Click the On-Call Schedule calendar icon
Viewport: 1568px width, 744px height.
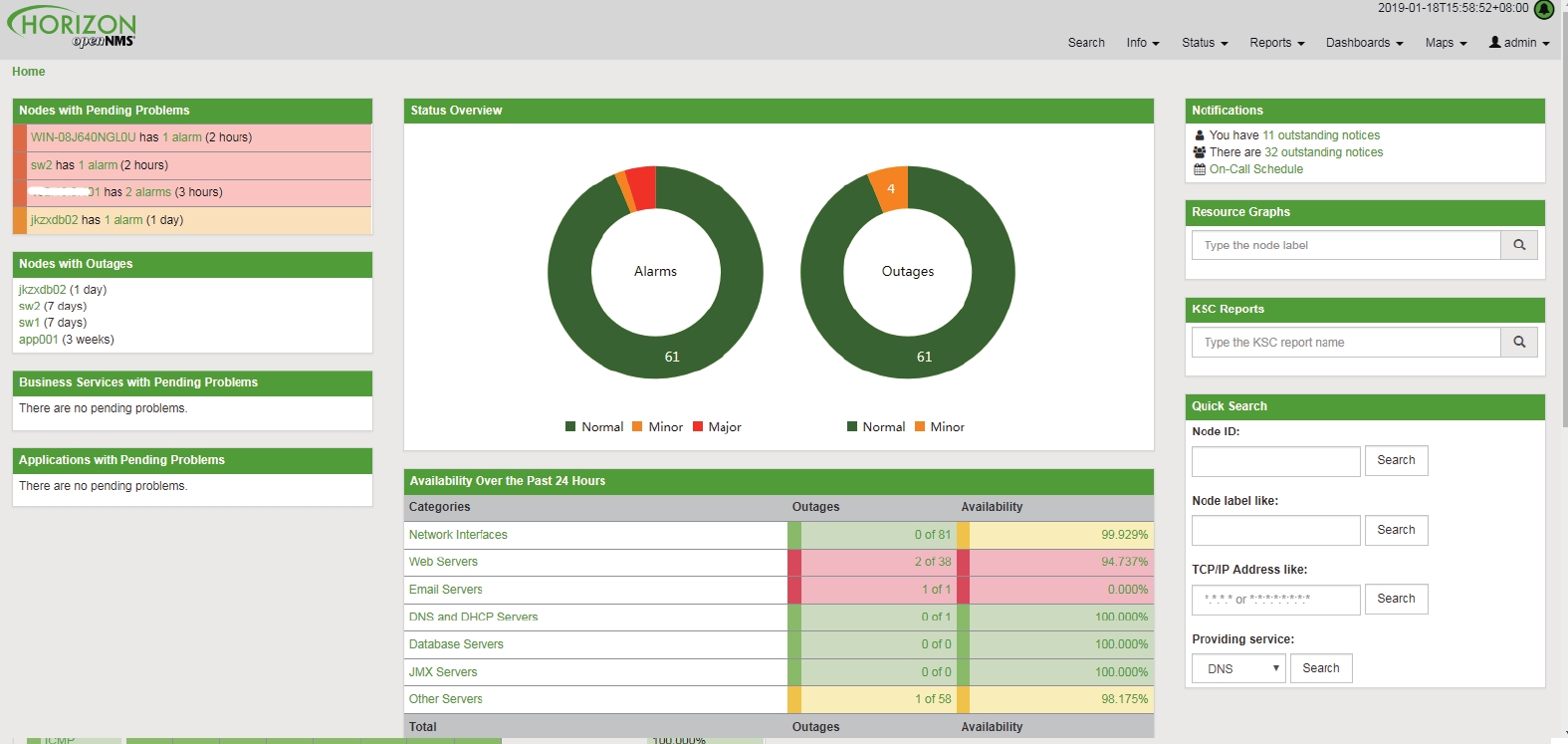pyautogui.click(x=1200, y=169)
